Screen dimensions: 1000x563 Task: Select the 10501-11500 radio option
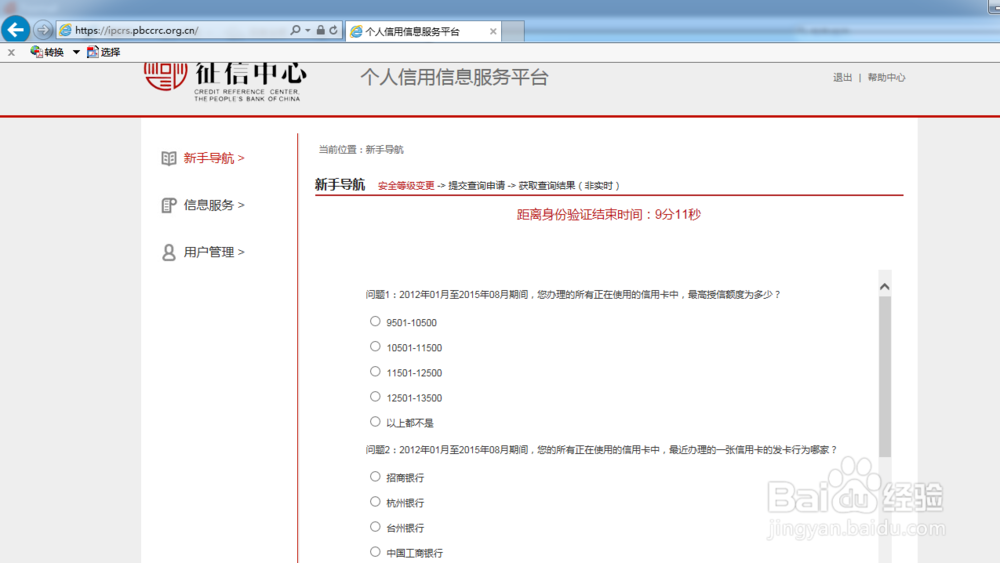click(375, 346)
